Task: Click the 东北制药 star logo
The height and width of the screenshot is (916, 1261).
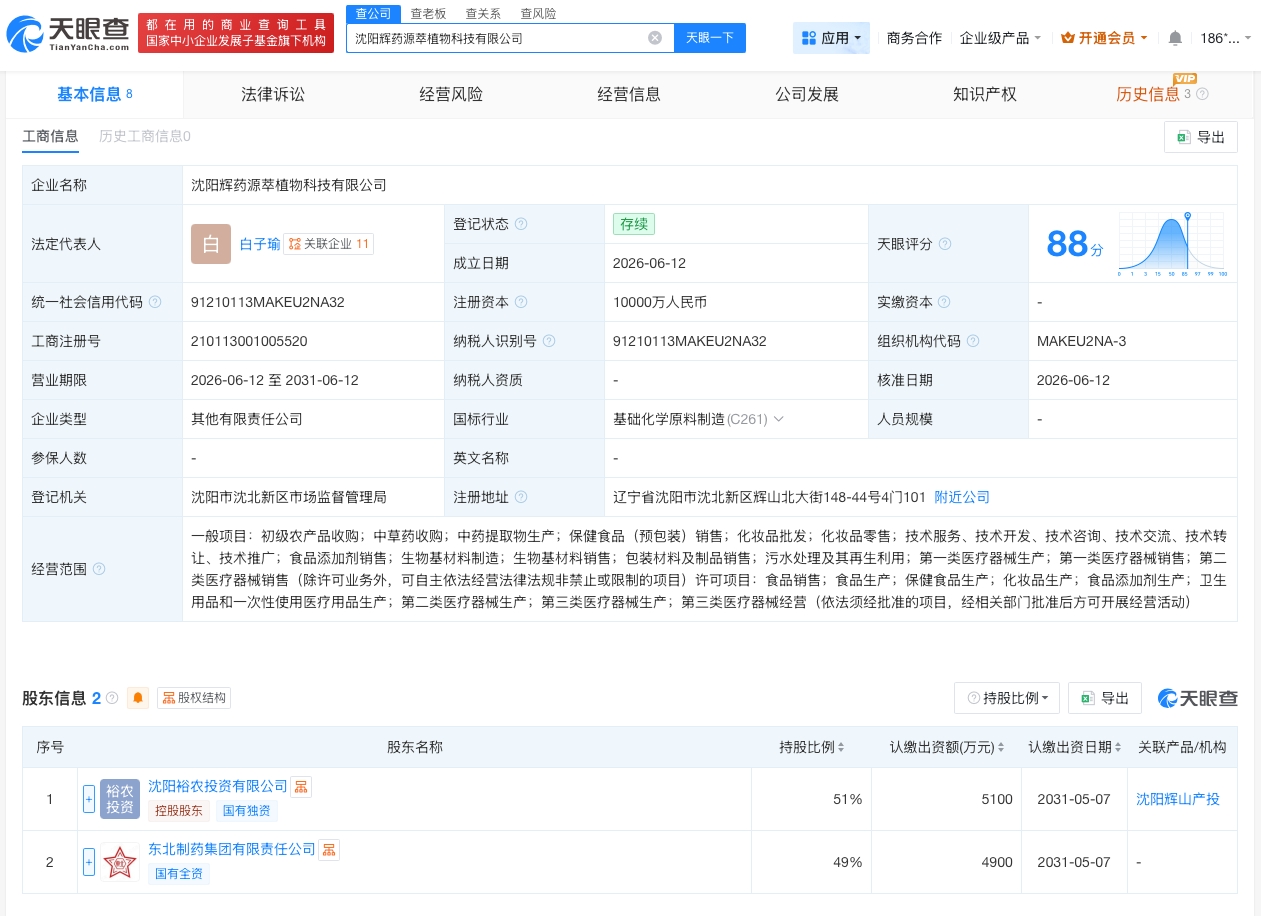Action: coord(120,862)
